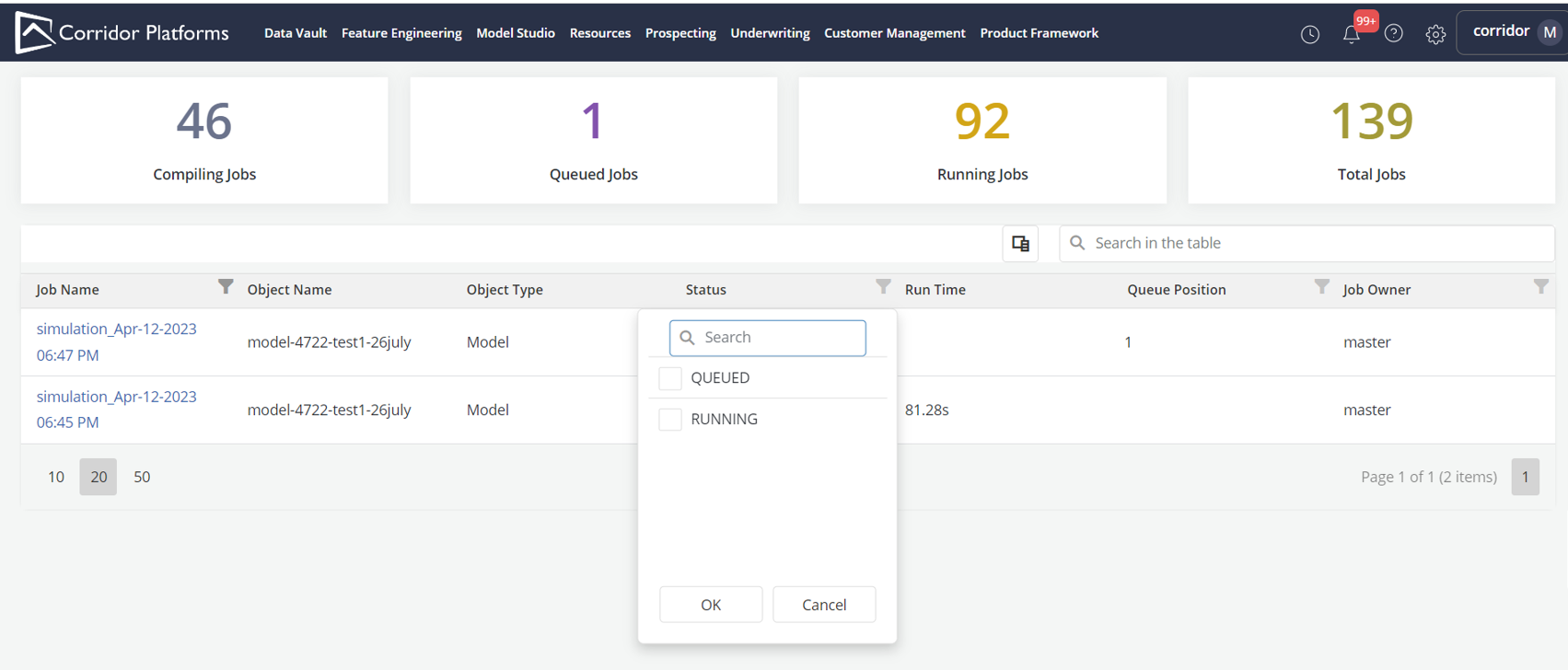
Task: Click the column chooser icon beside search
Action: pyautogui.click(x=1020, y=244)
